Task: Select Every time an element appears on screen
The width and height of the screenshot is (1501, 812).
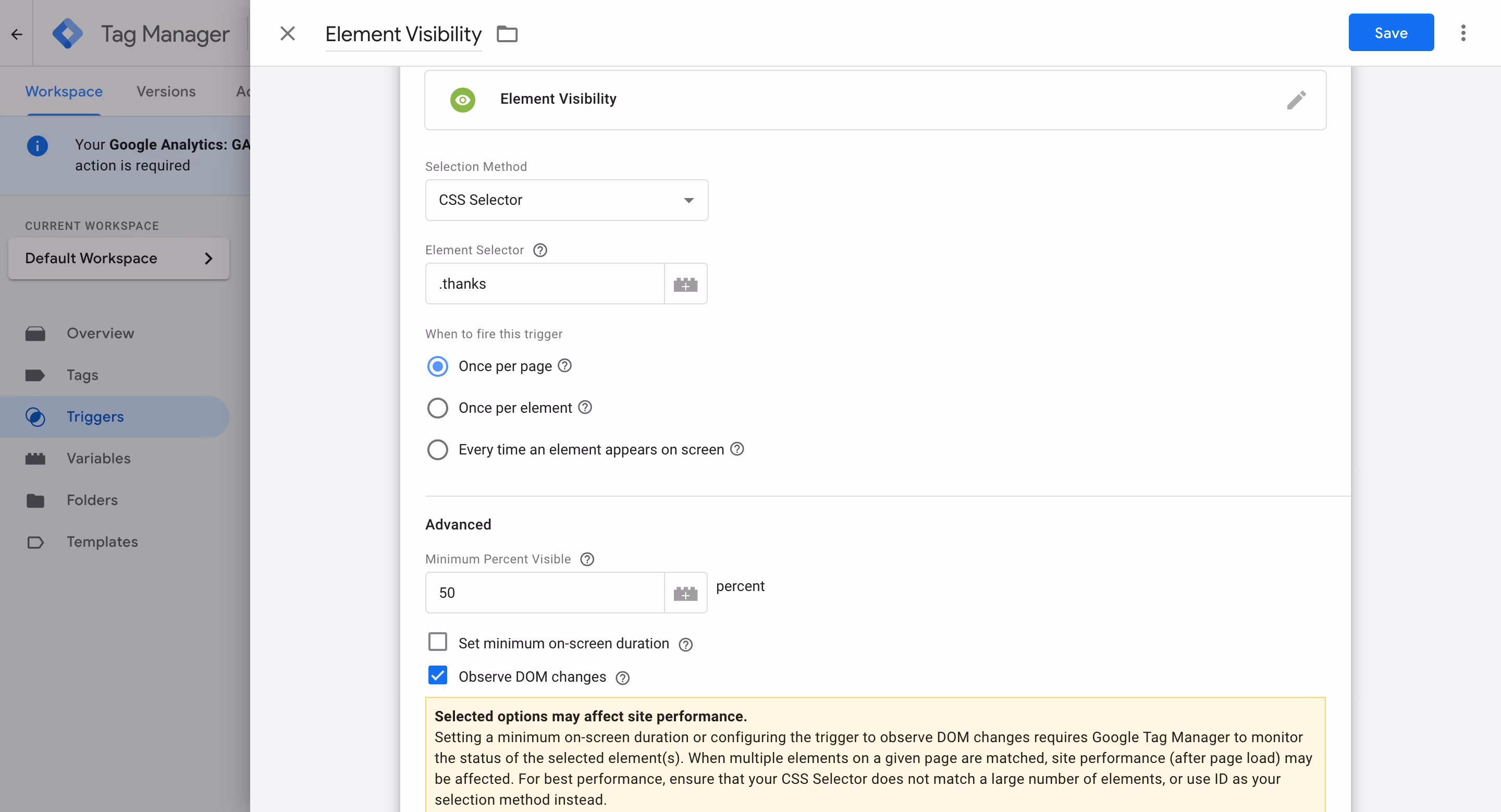Action: click(438, 450)
